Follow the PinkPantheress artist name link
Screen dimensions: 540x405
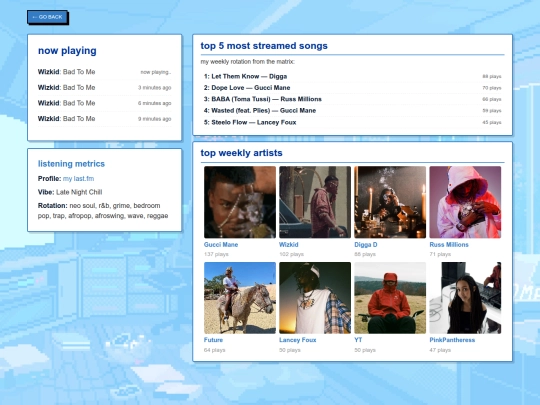(452, 340)
